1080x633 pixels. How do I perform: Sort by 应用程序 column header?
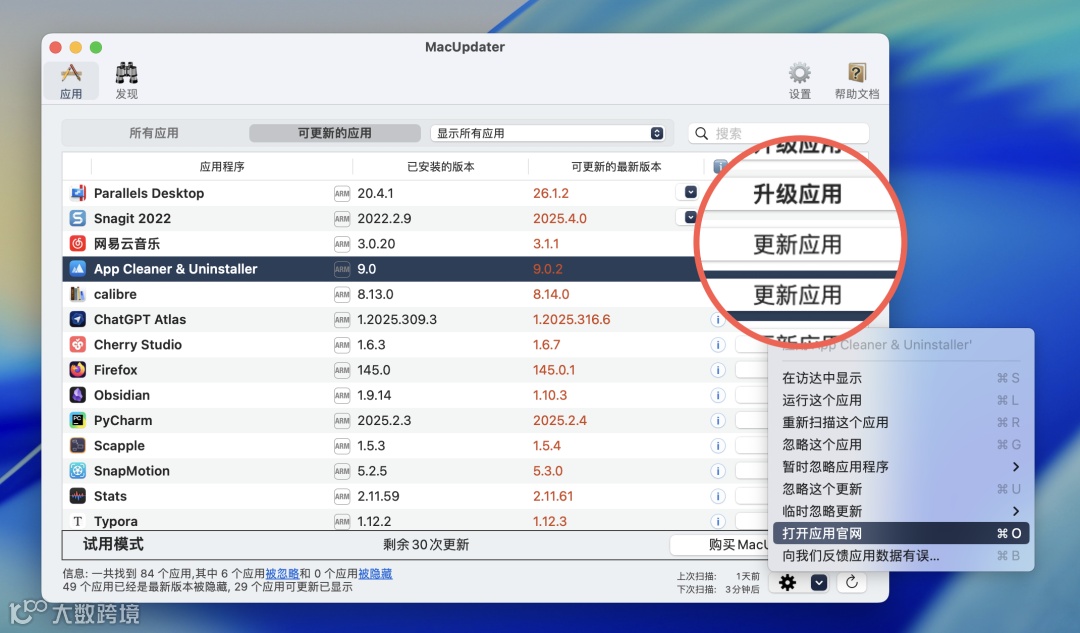pos(222,167)
